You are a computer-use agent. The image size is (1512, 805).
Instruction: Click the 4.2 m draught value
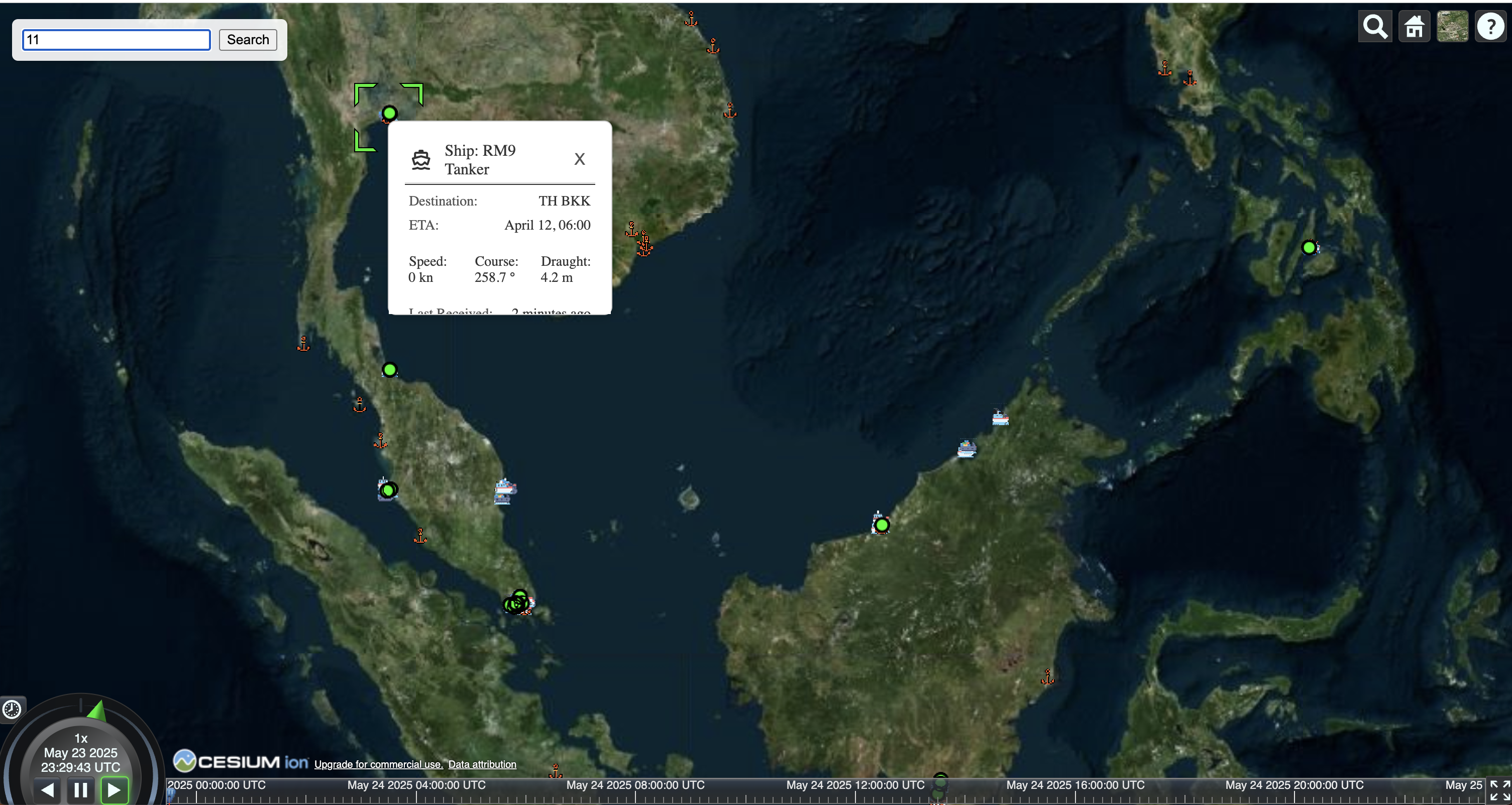557,277
